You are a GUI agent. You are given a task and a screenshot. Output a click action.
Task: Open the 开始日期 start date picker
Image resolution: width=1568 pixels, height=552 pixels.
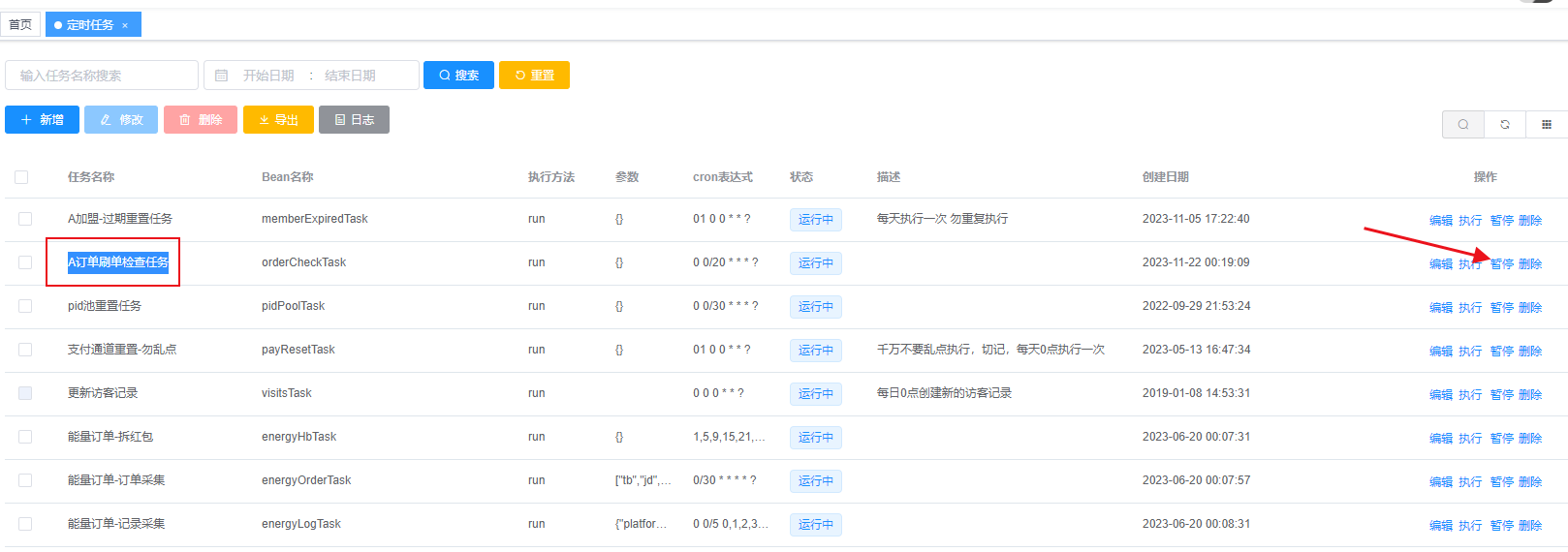[x=268, y=76]
